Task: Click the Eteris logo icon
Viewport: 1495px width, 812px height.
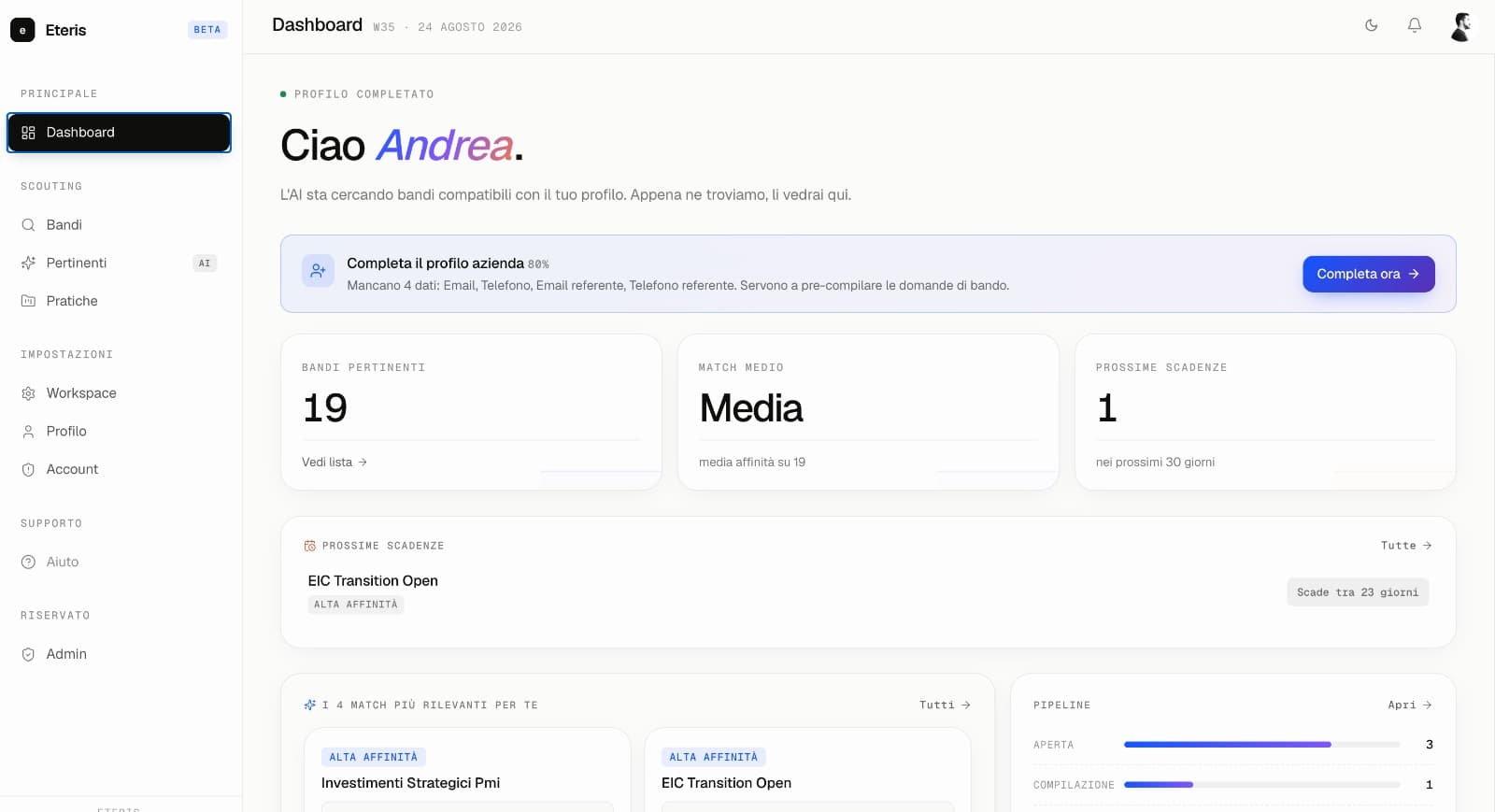Action: 22,30
